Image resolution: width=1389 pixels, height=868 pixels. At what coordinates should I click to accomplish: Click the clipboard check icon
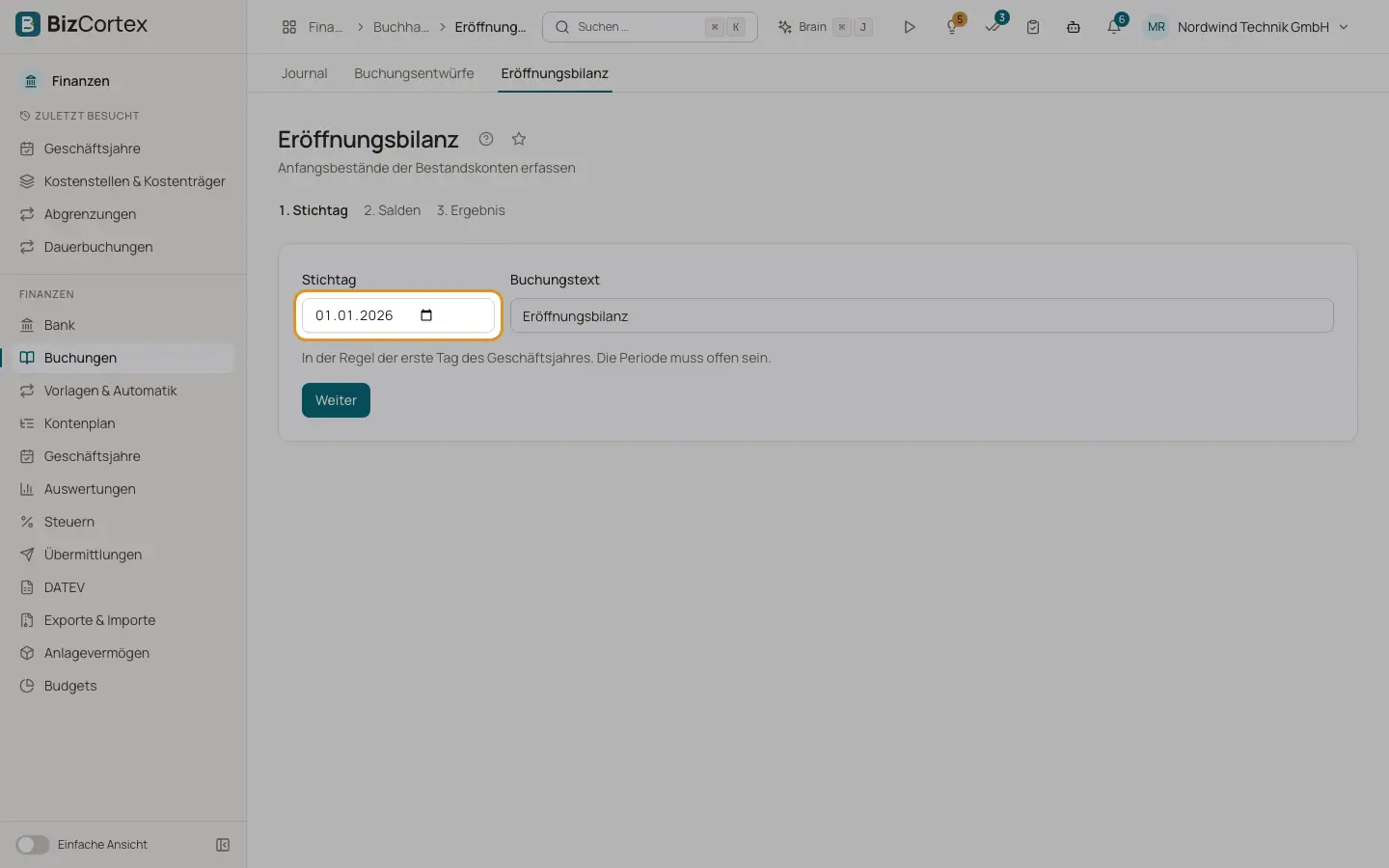click(x=1033, y=27)
